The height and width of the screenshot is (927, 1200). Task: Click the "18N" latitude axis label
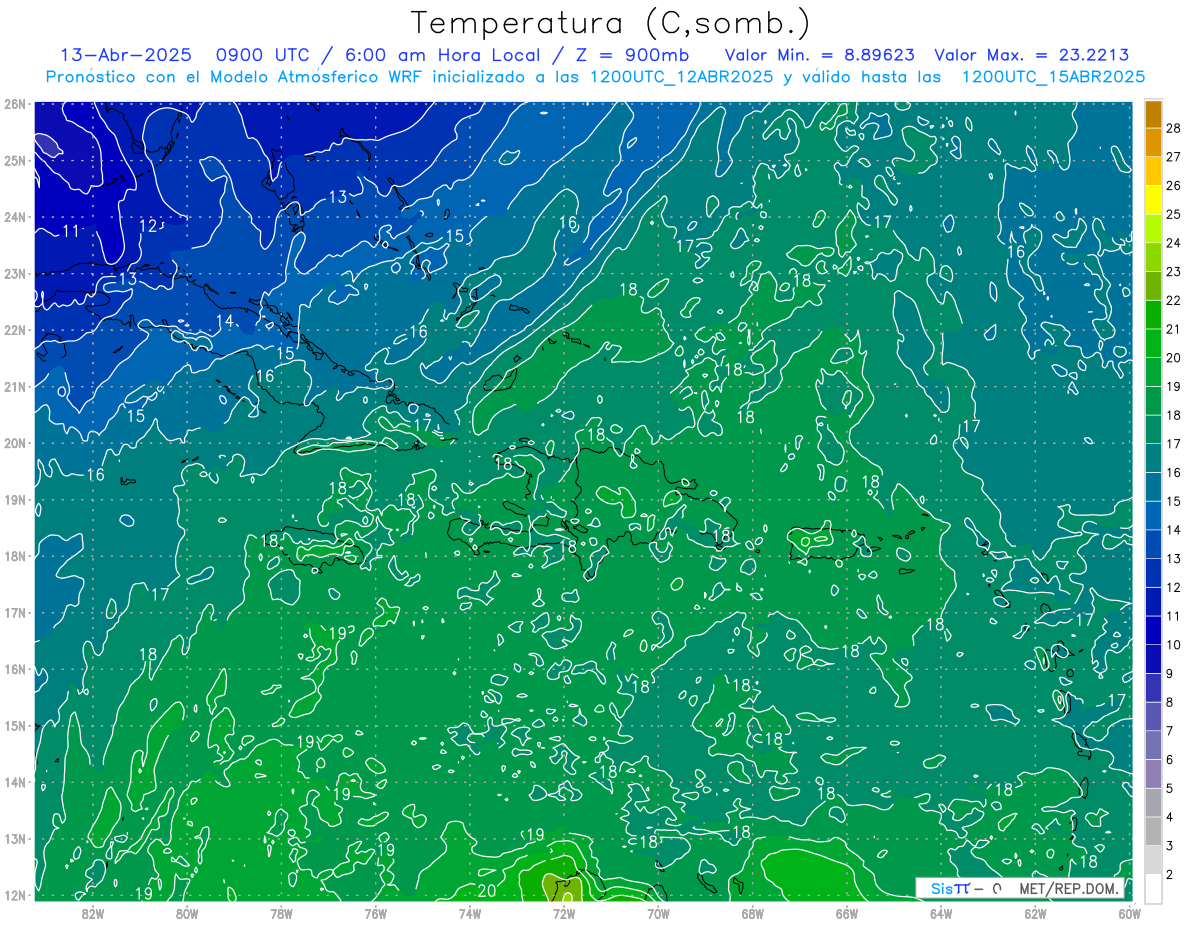[15, 556]
